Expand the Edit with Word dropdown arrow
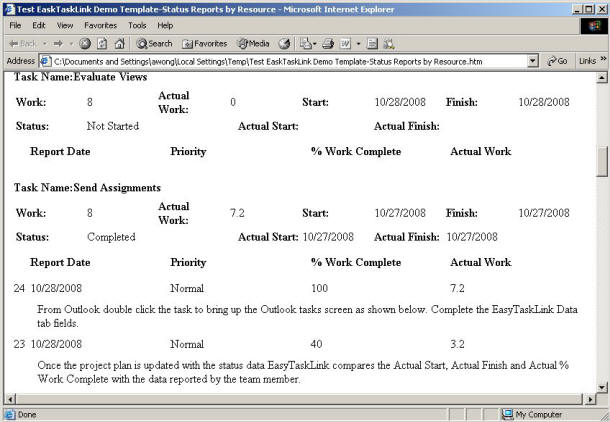 click(x=358, y=44)
